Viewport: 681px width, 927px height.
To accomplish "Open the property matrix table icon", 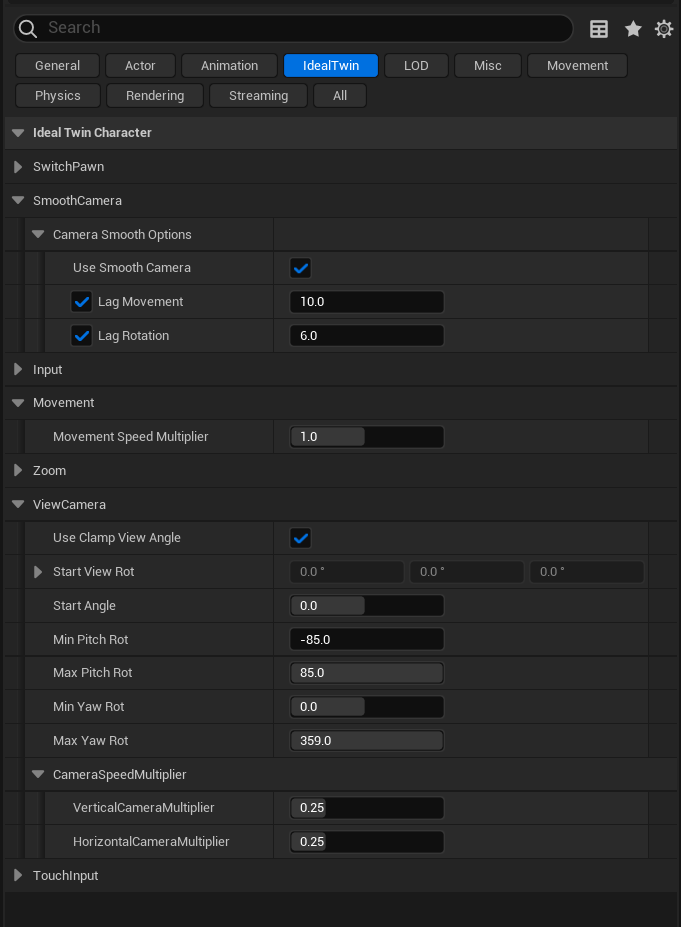I will pyautogui.click(x=599, y=29).
